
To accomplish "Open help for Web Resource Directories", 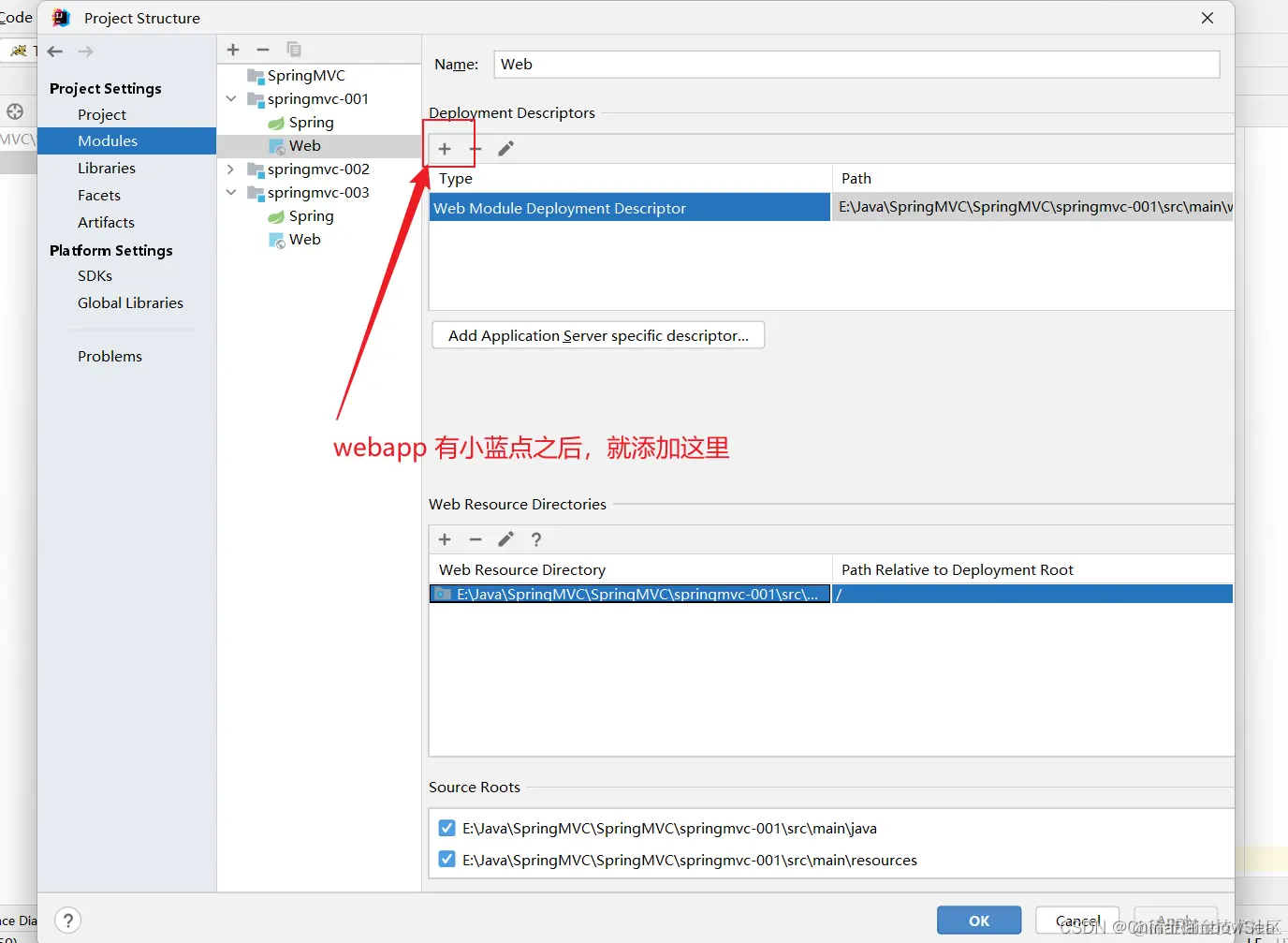I will (536, 539).
